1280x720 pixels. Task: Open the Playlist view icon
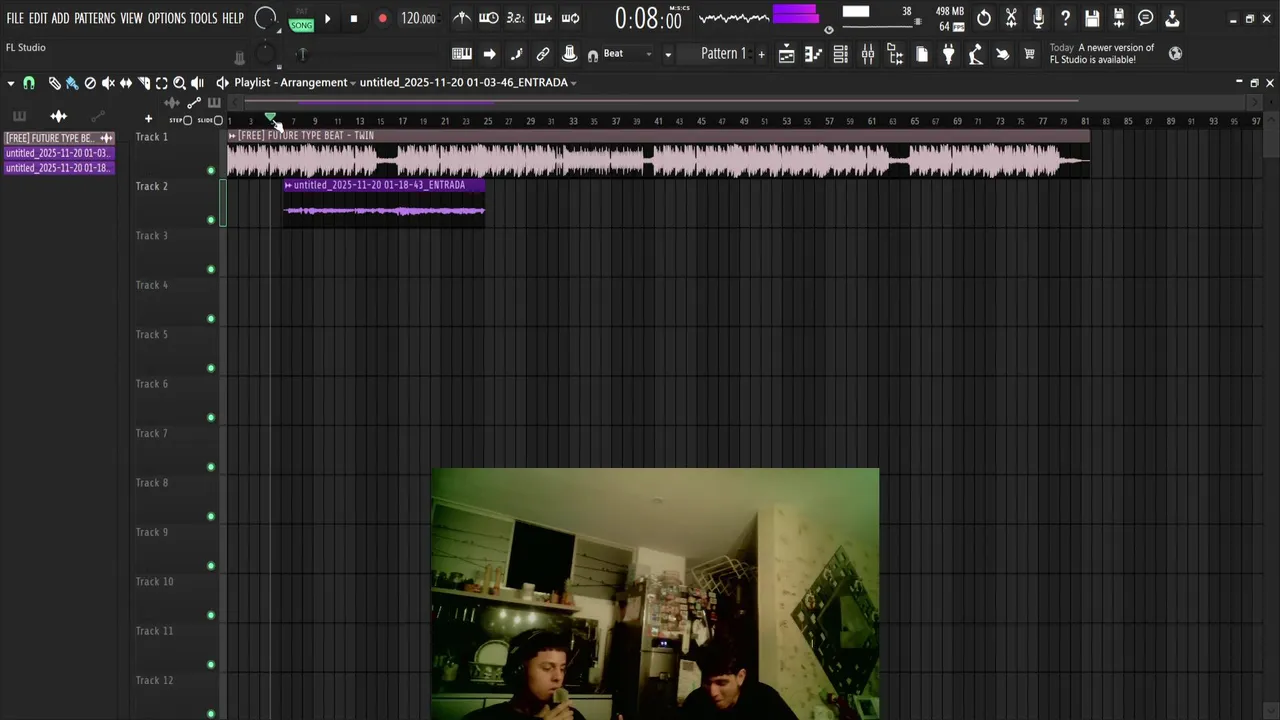tap(787, 55)
